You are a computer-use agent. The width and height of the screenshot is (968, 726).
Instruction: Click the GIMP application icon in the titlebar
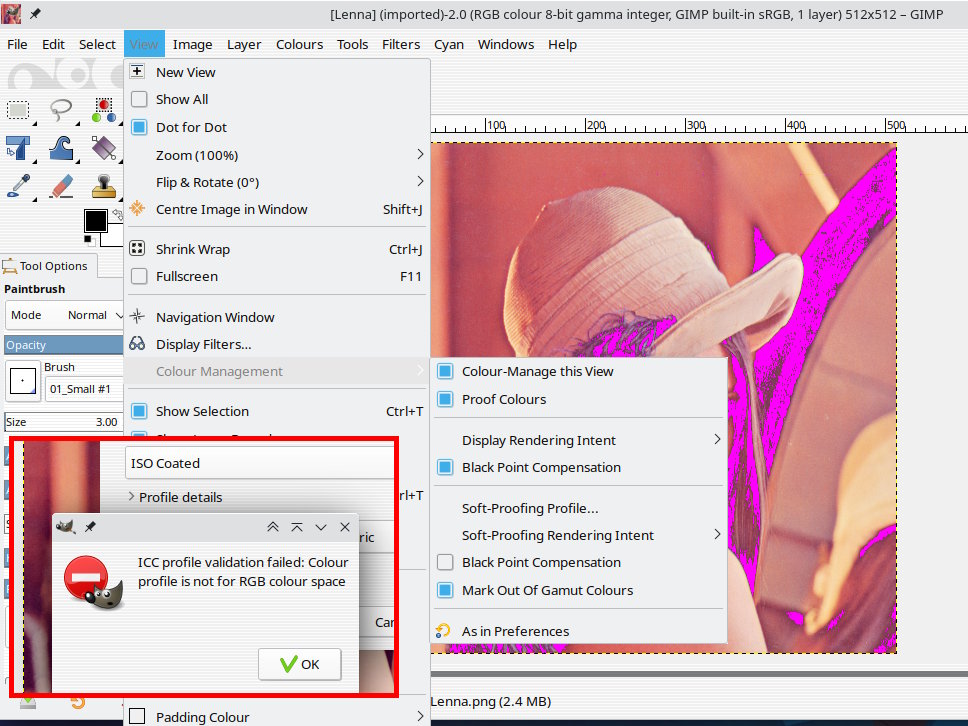[x=11, y=14]
